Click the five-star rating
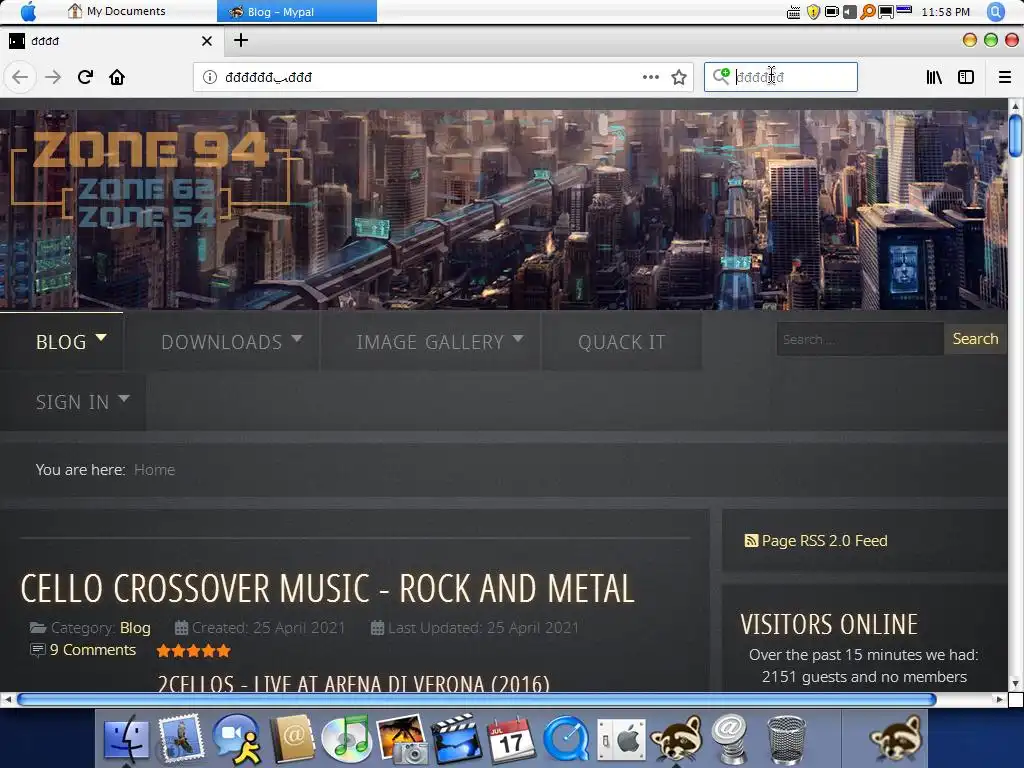Viewport: 1024px width, 768px height. (193, 650)
